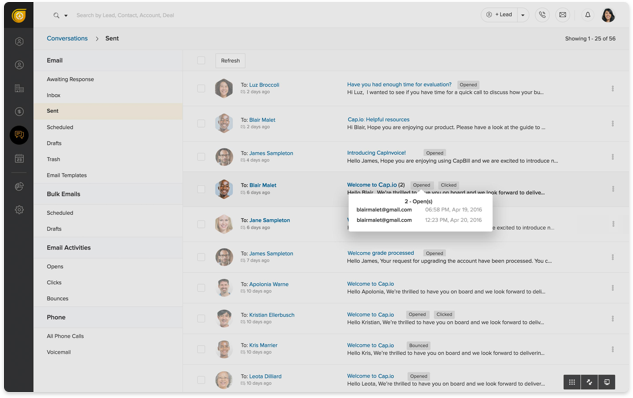Screen dimensions: 633x398
Task: Click the Freshsales logo icon
Action: tap(19, 15)
